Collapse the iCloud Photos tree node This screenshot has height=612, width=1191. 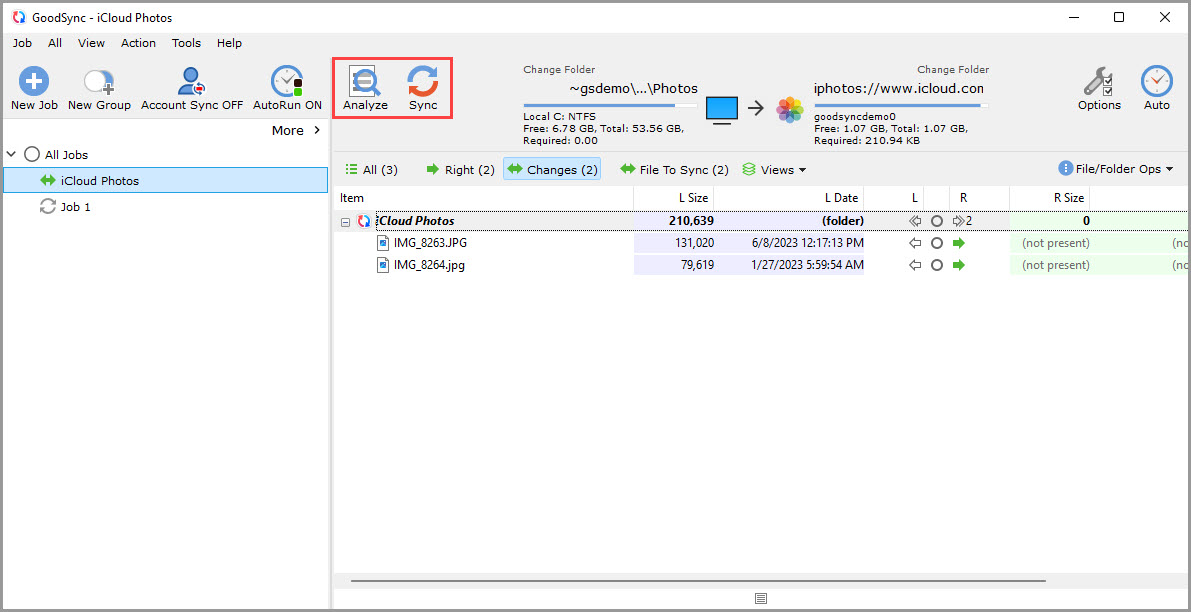[344, 220]
